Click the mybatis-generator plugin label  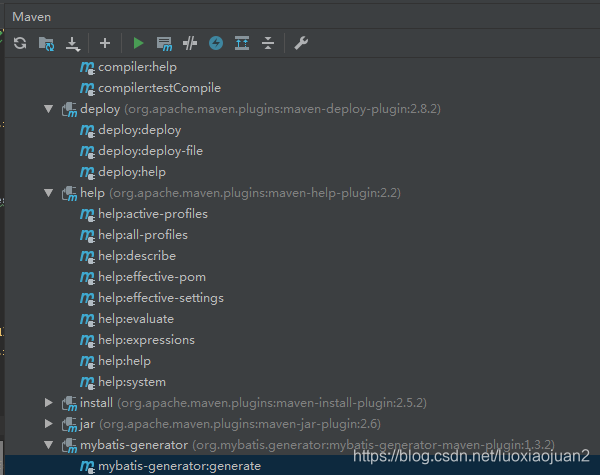click(134, 445)
